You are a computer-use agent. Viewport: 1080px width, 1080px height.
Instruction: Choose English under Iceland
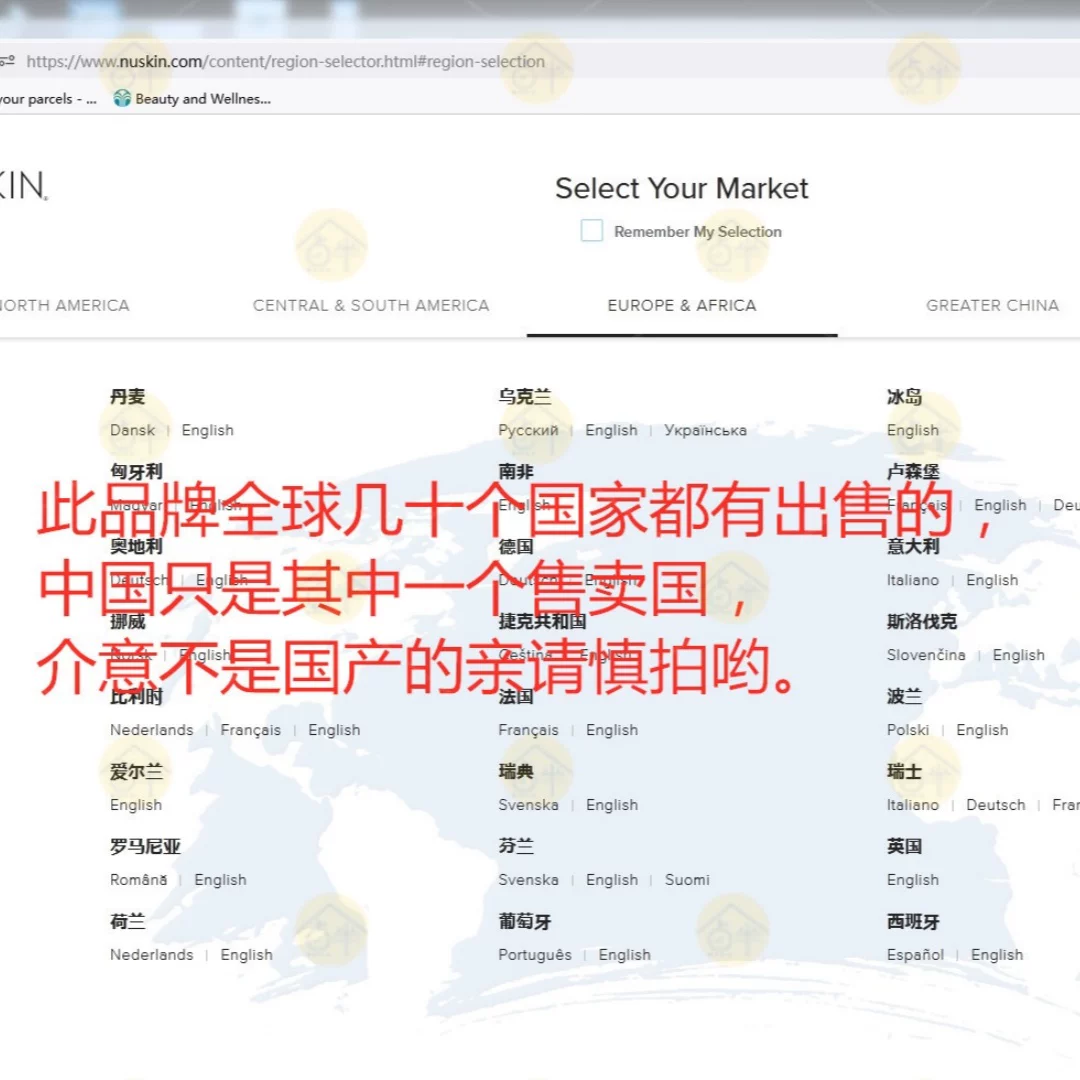coord(912,430)
